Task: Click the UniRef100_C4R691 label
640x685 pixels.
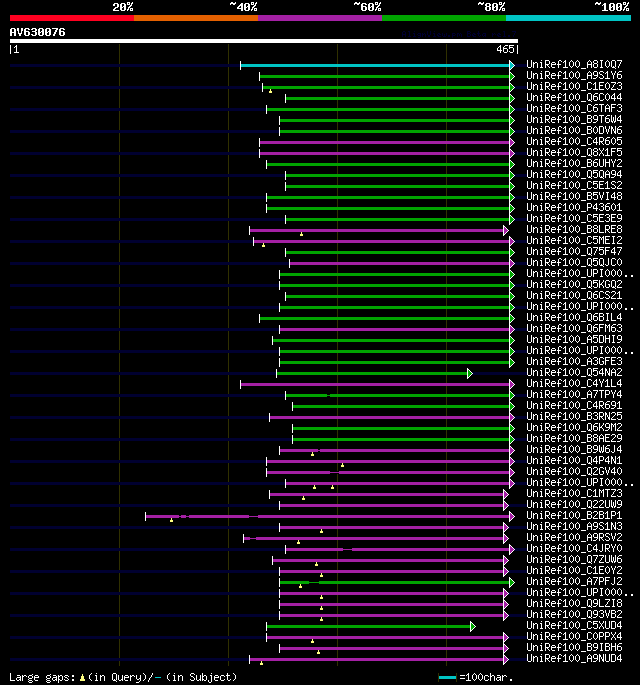Action: (x=574, y=405)
